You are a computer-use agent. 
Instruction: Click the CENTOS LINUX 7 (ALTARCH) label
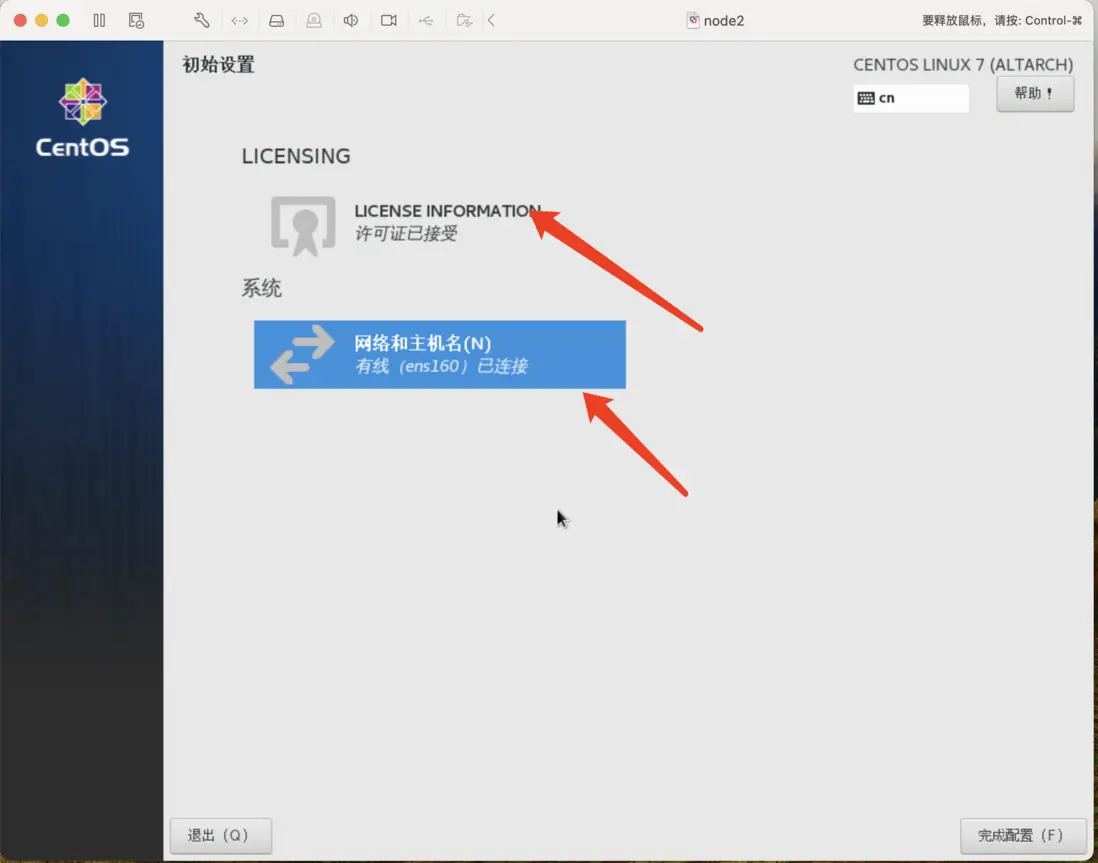pos(963,64)
